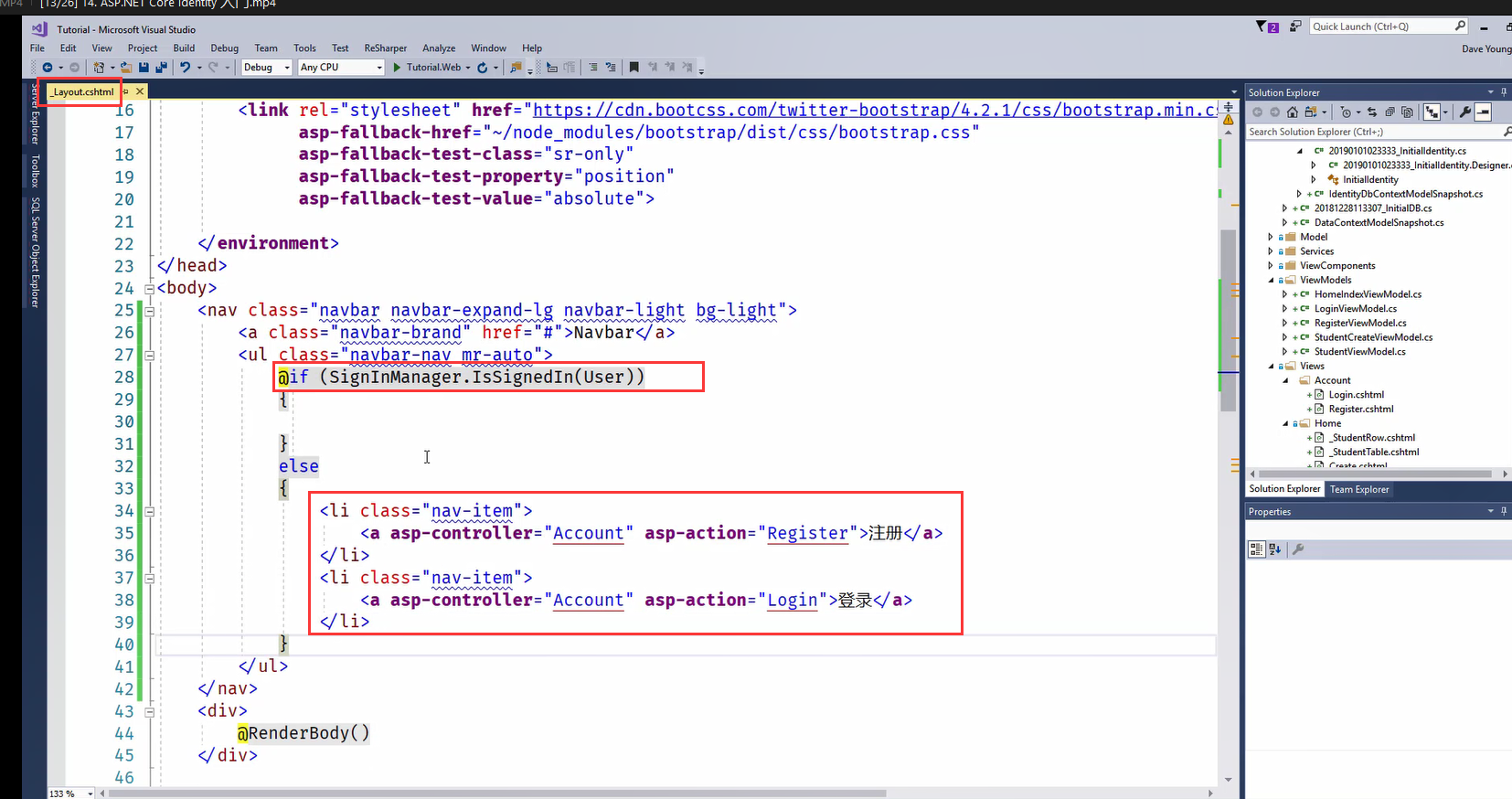Open Server Explorer side tab
The image size is (1512, 799).
35,112
